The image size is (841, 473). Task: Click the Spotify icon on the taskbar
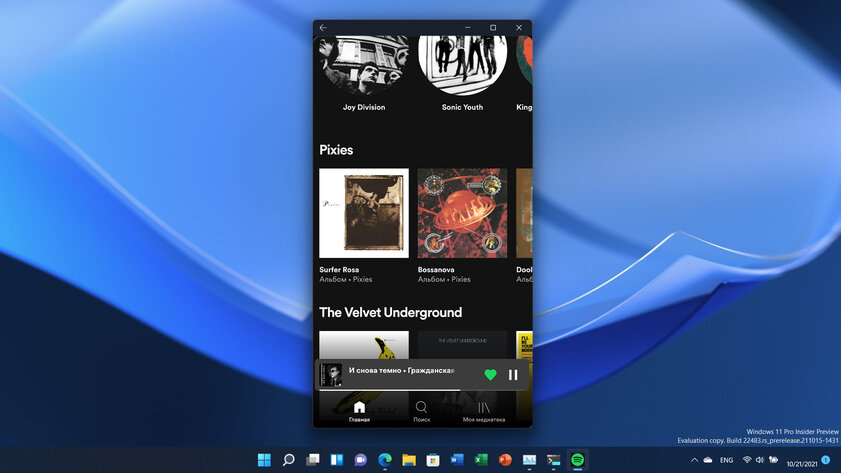pos(578,460)
